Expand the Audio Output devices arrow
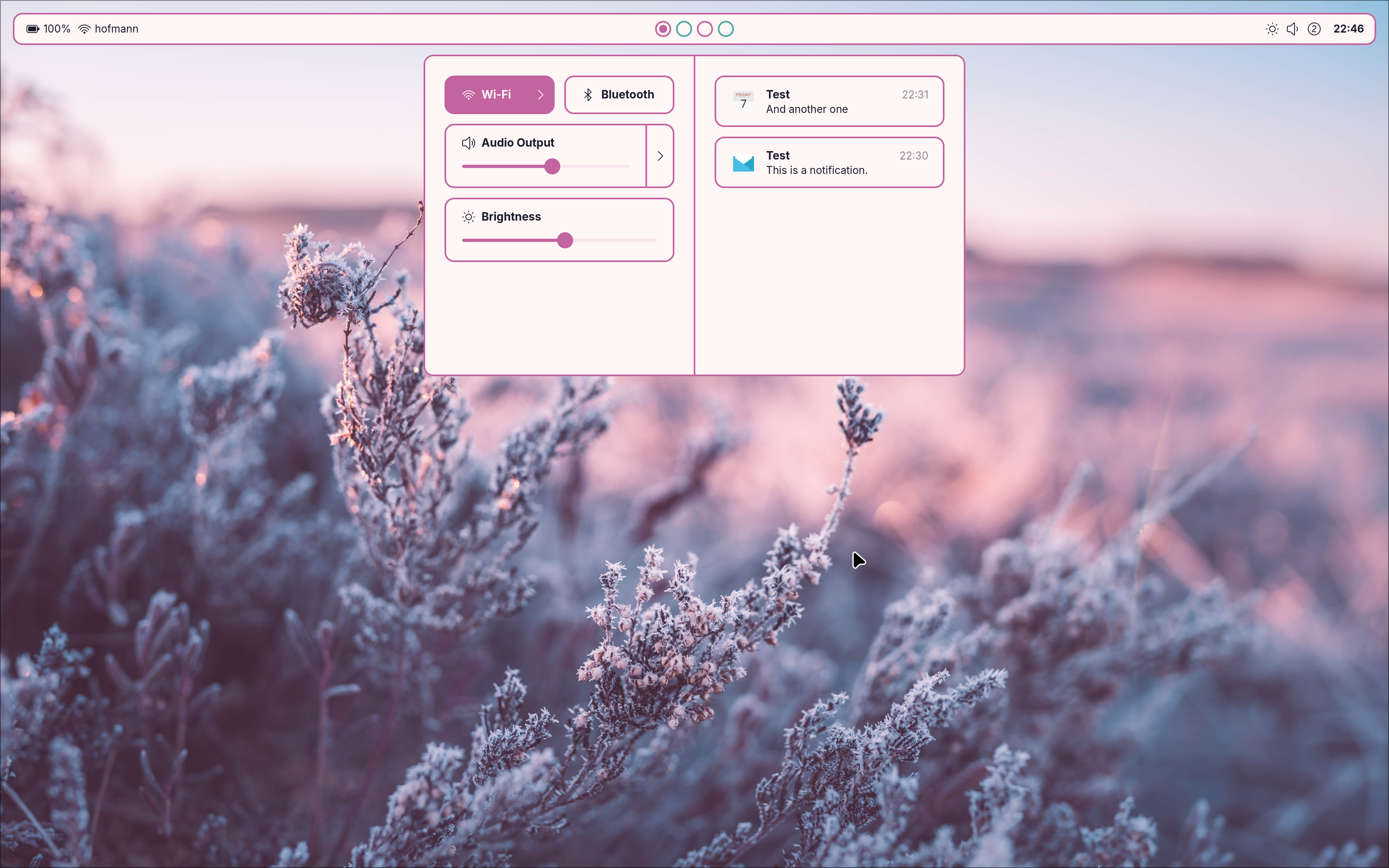The width and height of the screenshot is (1389, 868). pyautogui.click(x=660, y=156)
